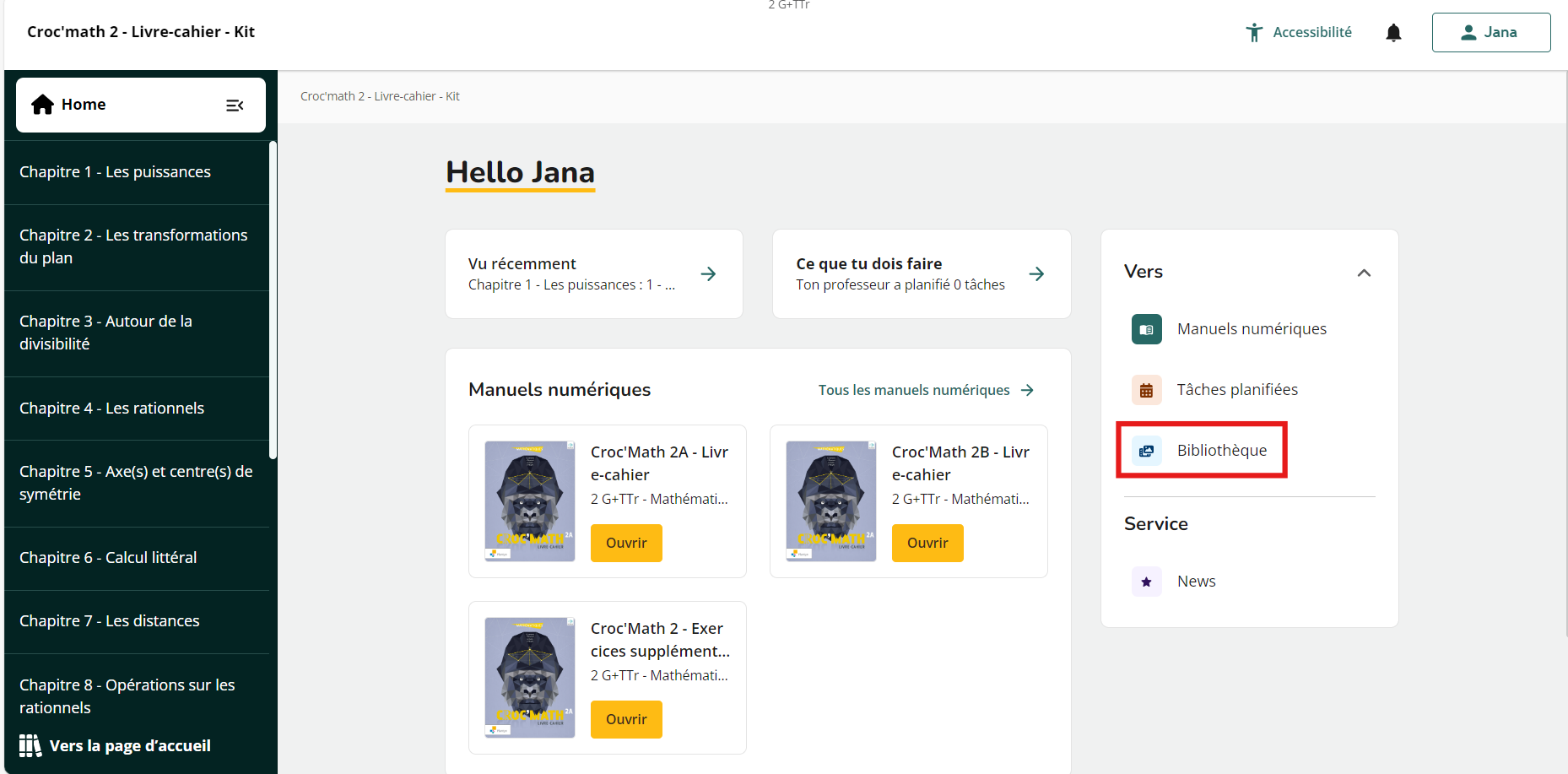Open Chapitre 3 - Autour de la divisibilité
This screenshot has height=774, width=1568.
pos(137,333)
